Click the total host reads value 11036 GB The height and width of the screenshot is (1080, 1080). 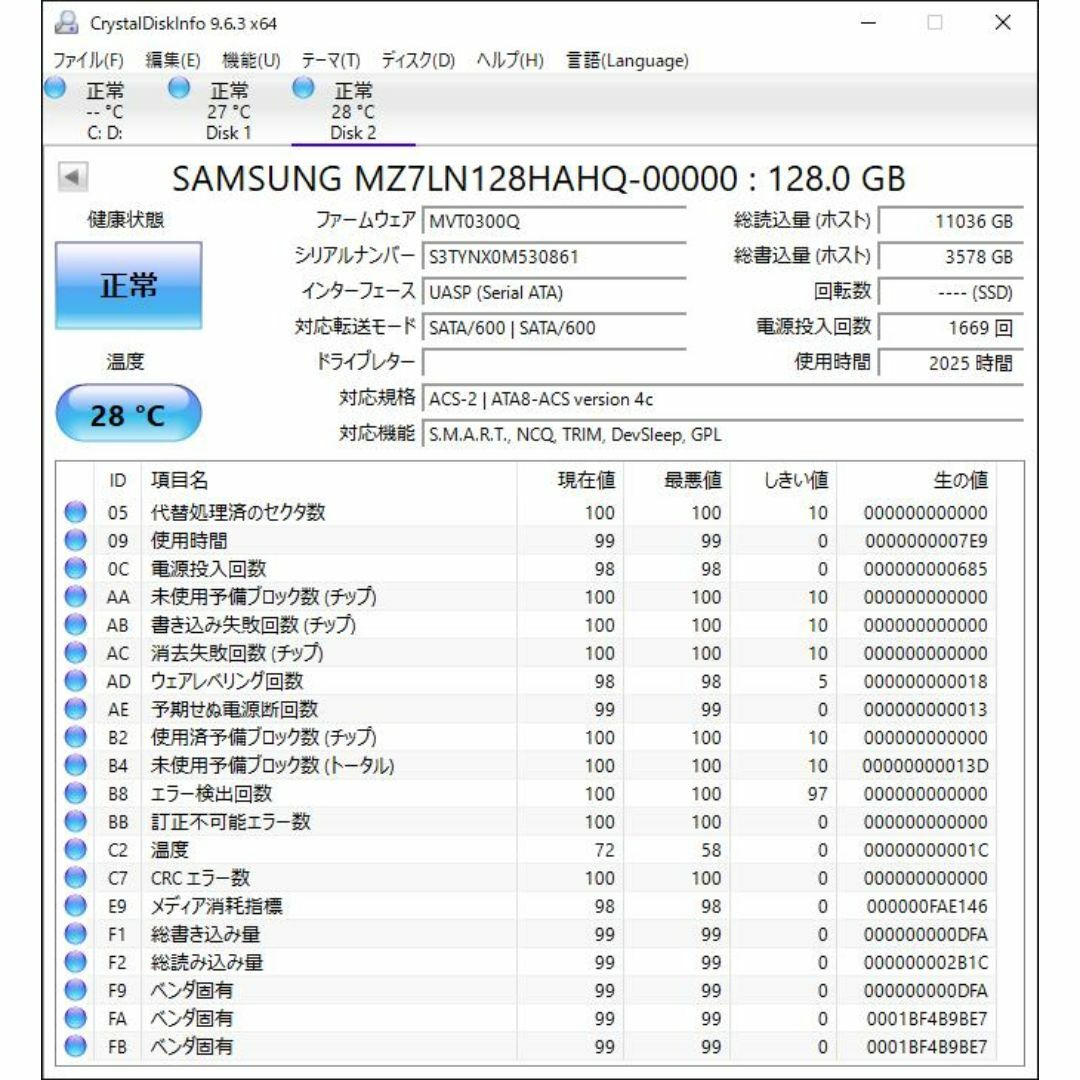point(951,221)
